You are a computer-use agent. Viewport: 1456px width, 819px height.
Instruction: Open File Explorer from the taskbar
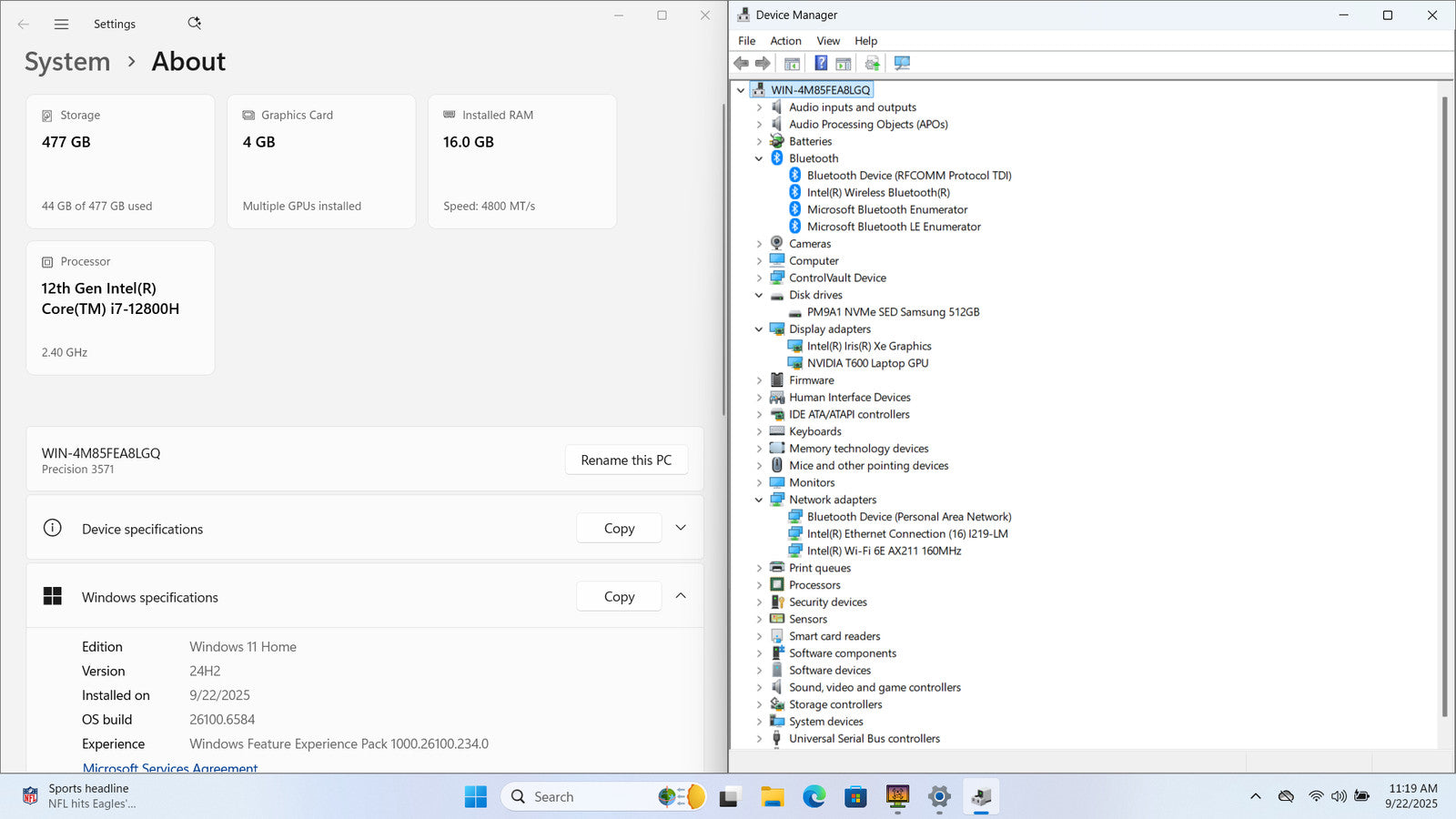(773, 797)
